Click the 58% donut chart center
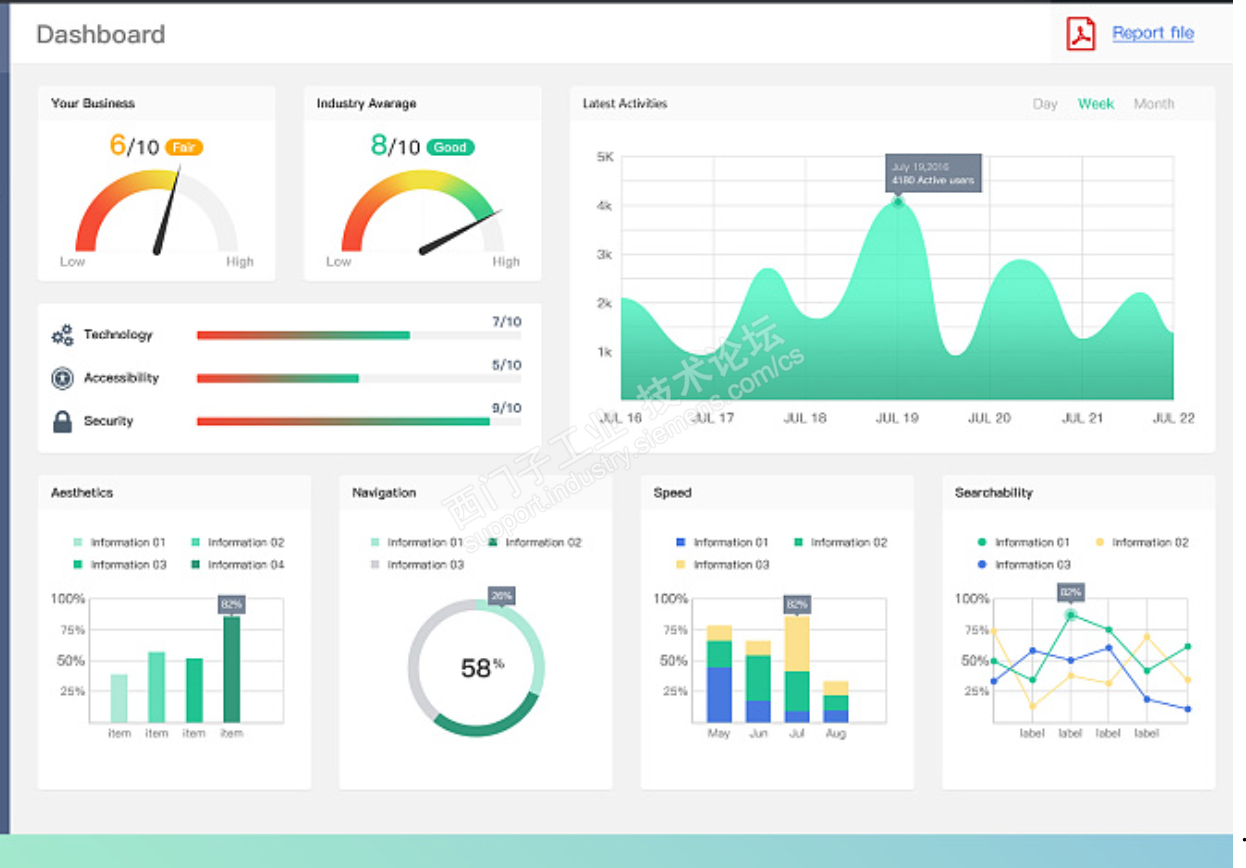This screenshot has width=1246, height=868. 477,668
